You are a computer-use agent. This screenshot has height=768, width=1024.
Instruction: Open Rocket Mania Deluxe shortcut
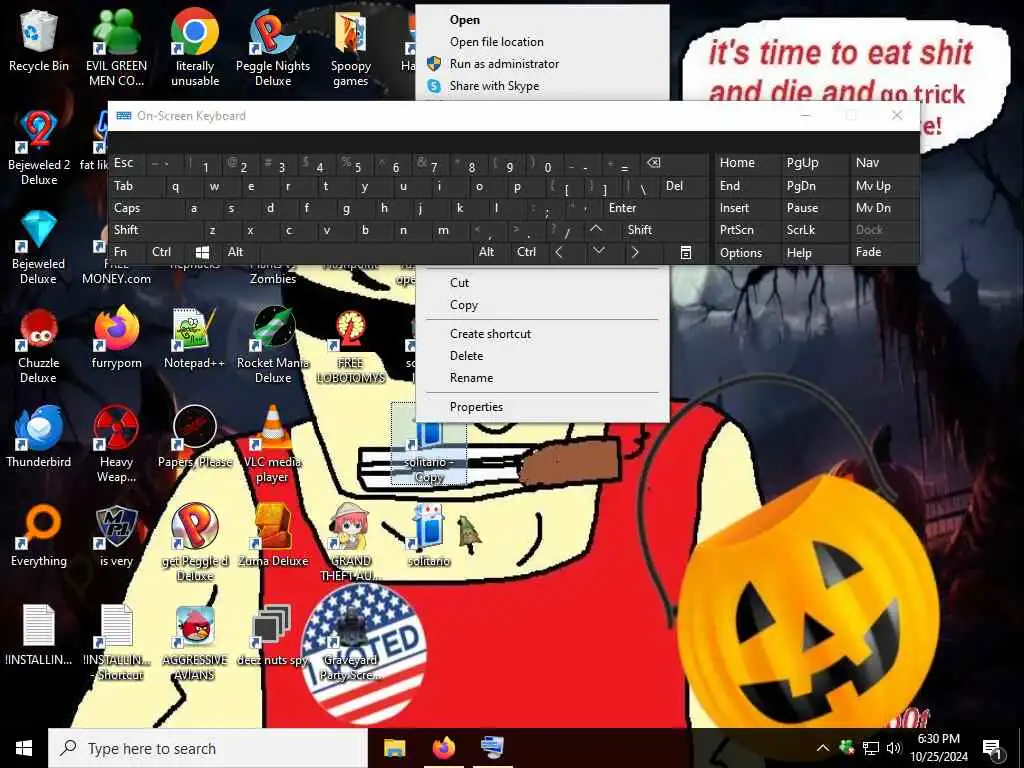pyautogui.click(x=273, y=345)
